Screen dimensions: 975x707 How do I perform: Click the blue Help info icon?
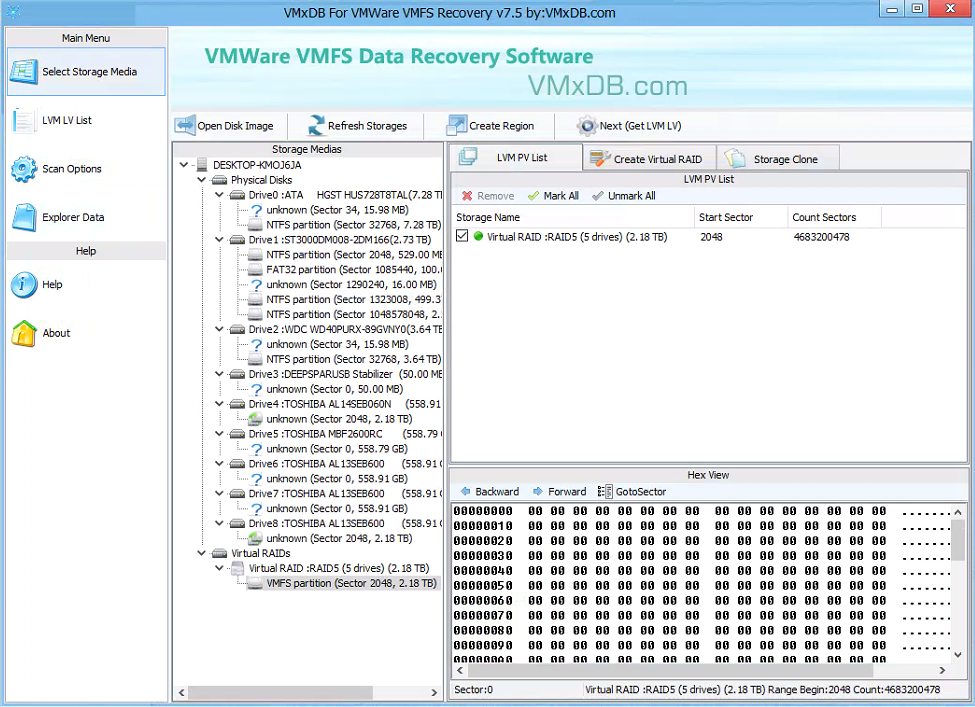(24, 284)
